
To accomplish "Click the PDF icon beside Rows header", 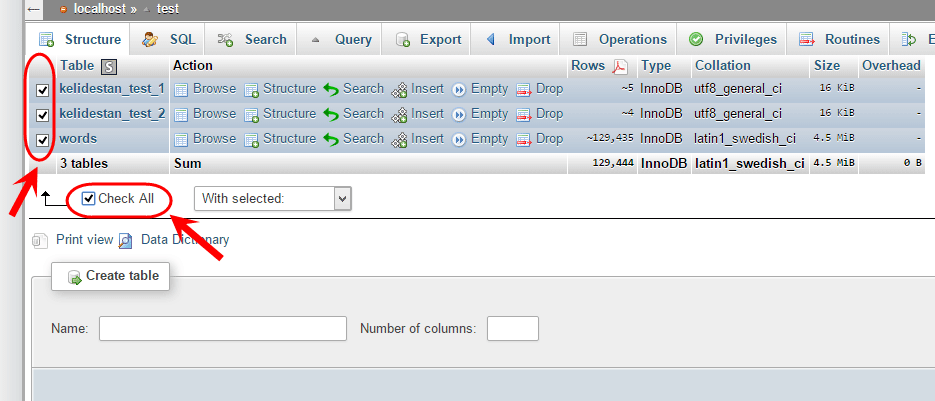I will [620, 66].
